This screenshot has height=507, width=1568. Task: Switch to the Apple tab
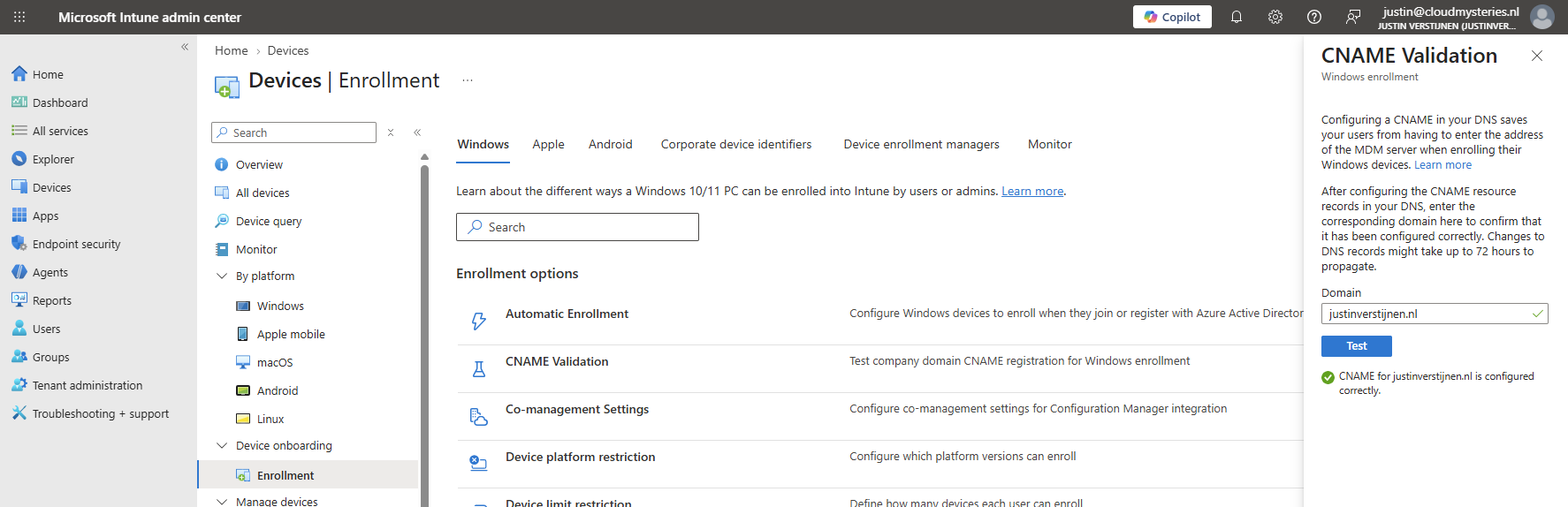tap(548, 144)
